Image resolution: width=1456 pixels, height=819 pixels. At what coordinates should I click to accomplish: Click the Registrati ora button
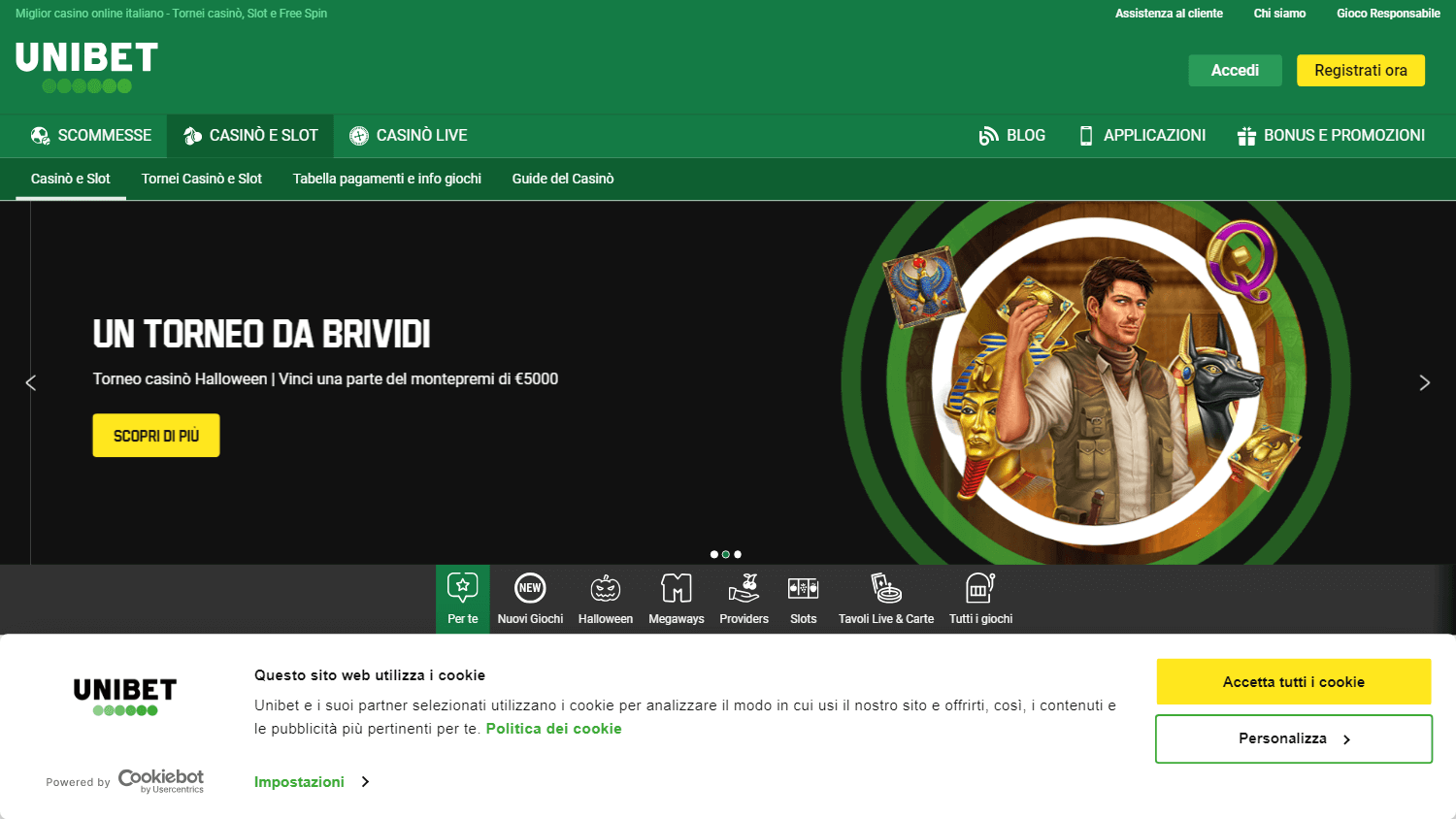pyautogui.click(x=1361, y=71)
